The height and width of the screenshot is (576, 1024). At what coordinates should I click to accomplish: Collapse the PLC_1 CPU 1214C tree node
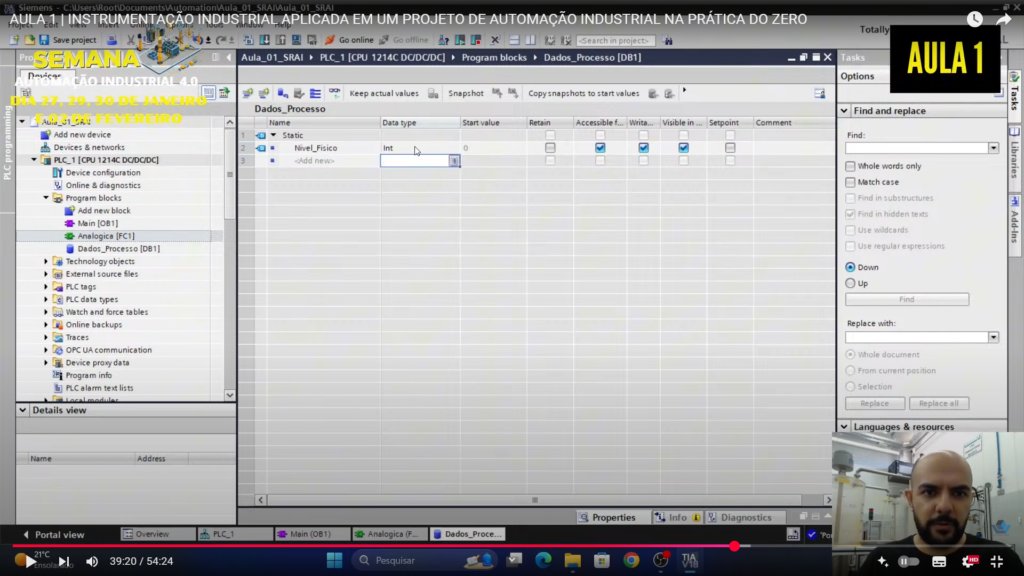tap(34, 160)
